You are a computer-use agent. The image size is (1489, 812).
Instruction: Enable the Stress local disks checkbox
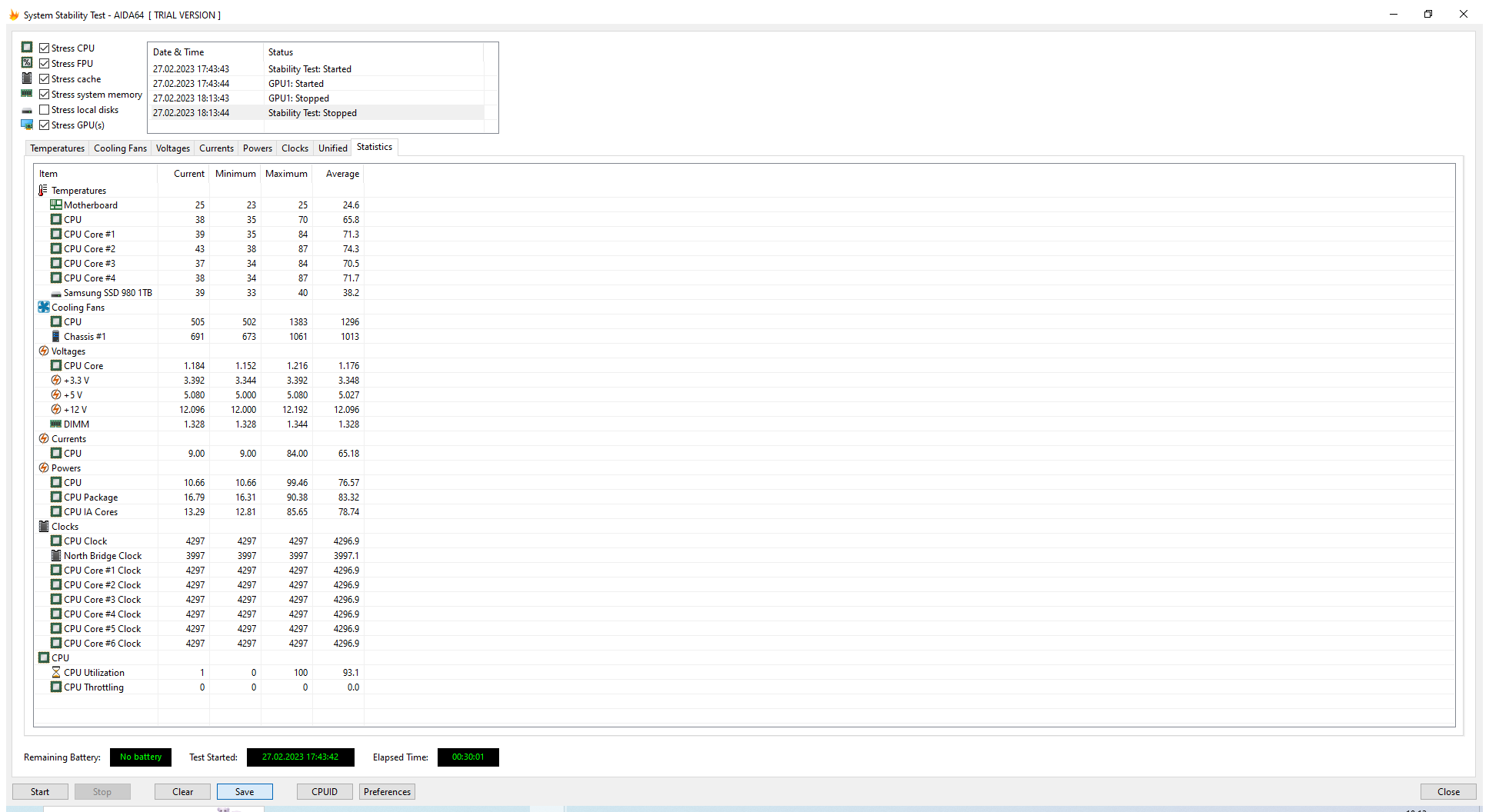click(x=45, y=109)
